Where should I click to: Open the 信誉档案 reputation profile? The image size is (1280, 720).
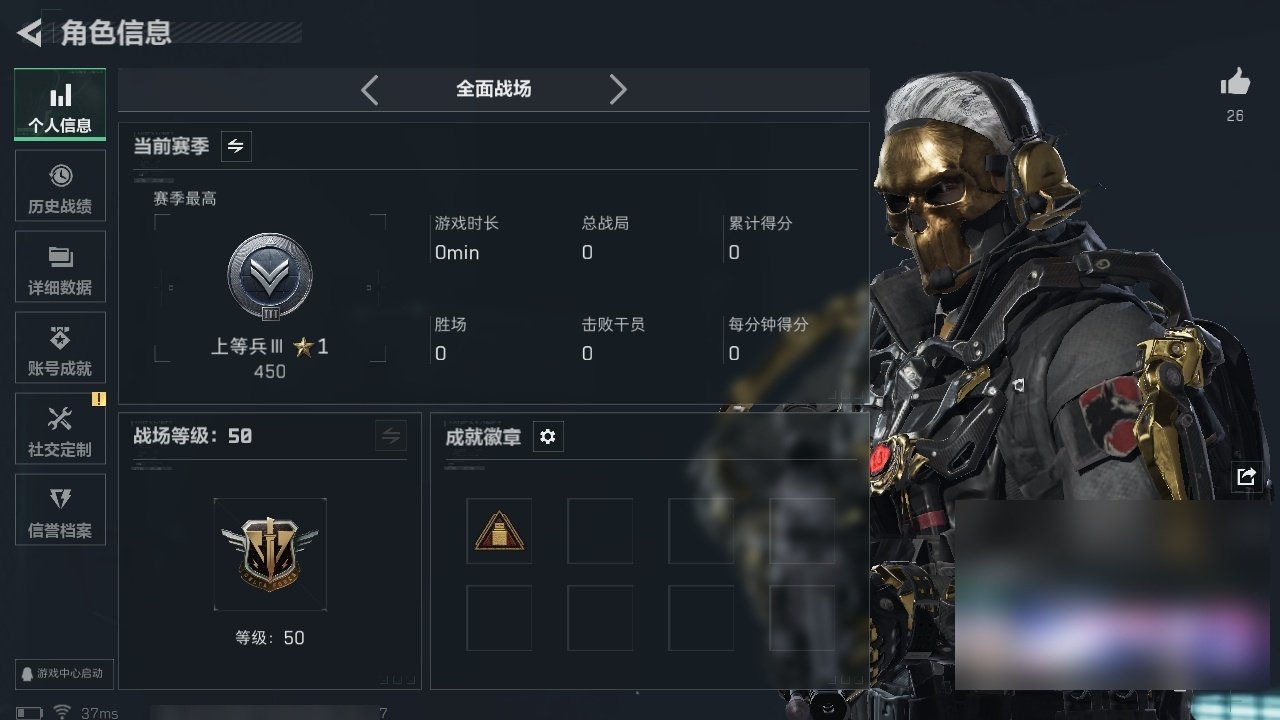click(60, 510)
